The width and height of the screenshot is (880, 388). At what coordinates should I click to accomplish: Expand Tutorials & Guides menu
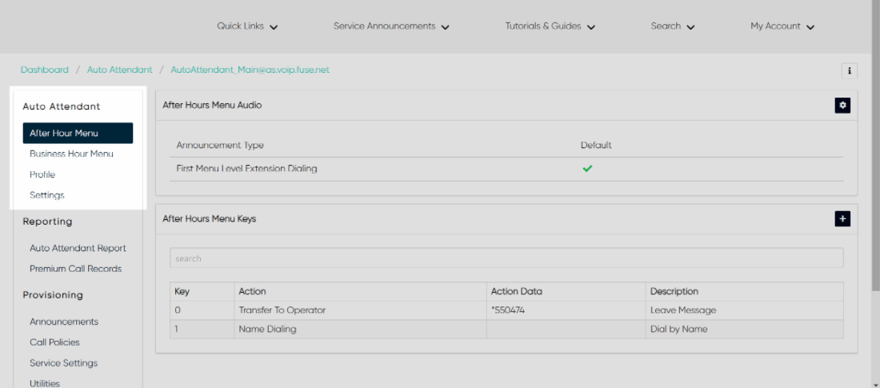[x=550, y=26]
